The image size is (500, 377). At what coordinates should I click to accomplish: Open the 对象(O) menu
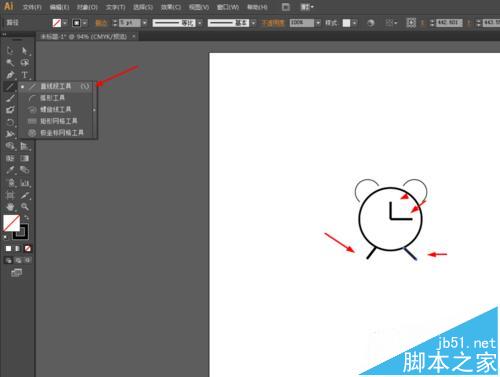point(87,7)
